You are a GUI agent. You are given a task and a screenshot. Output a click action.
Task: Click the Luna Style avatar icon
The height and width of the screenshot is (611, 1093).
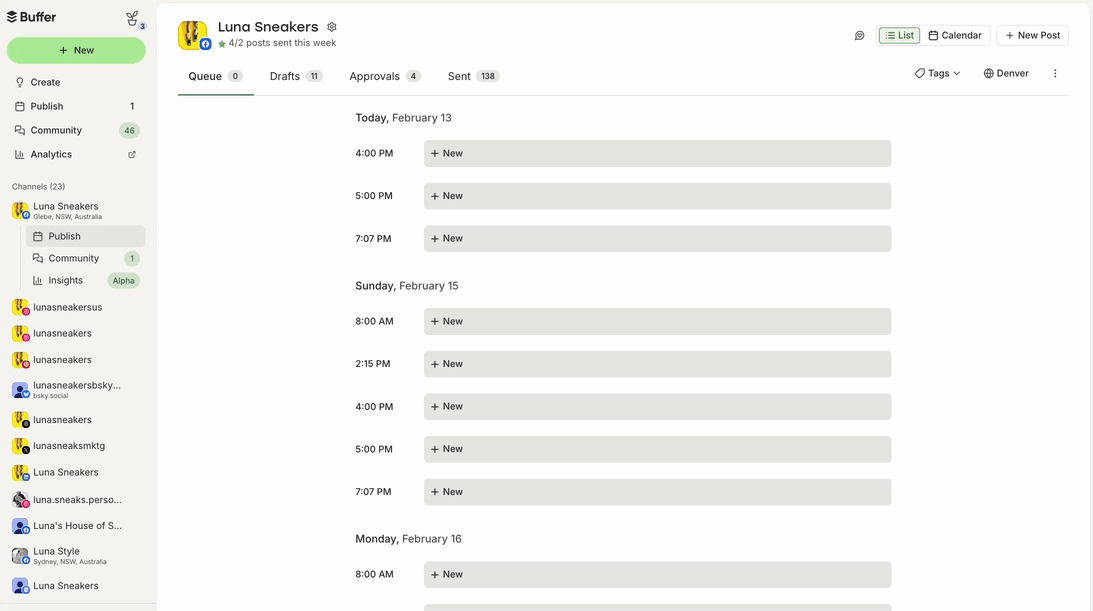point(21,555)
